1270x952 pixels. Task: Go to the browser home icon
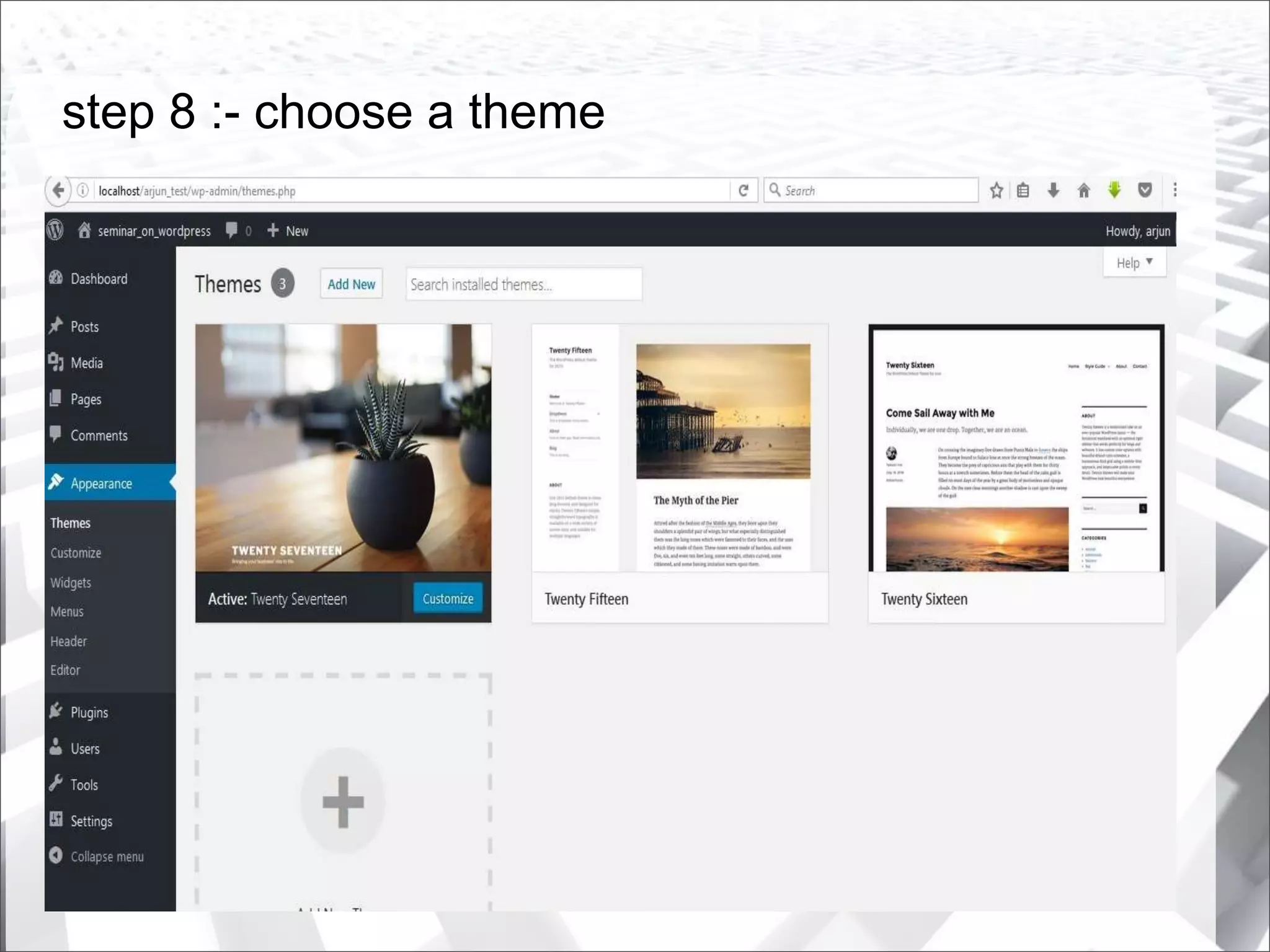pos(1083,190)
